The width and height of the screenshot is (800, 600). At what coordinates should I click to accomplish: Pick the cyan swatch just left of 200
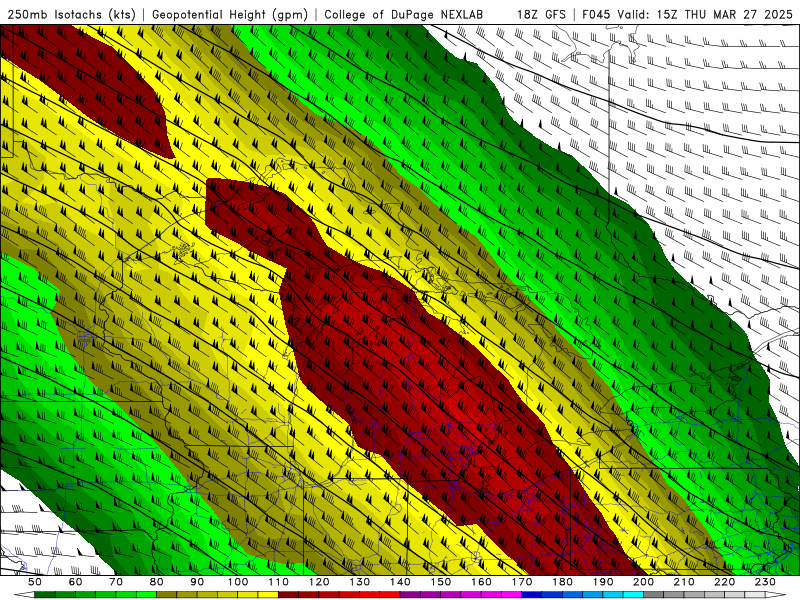pyautogui.click(x=633, y=595)
